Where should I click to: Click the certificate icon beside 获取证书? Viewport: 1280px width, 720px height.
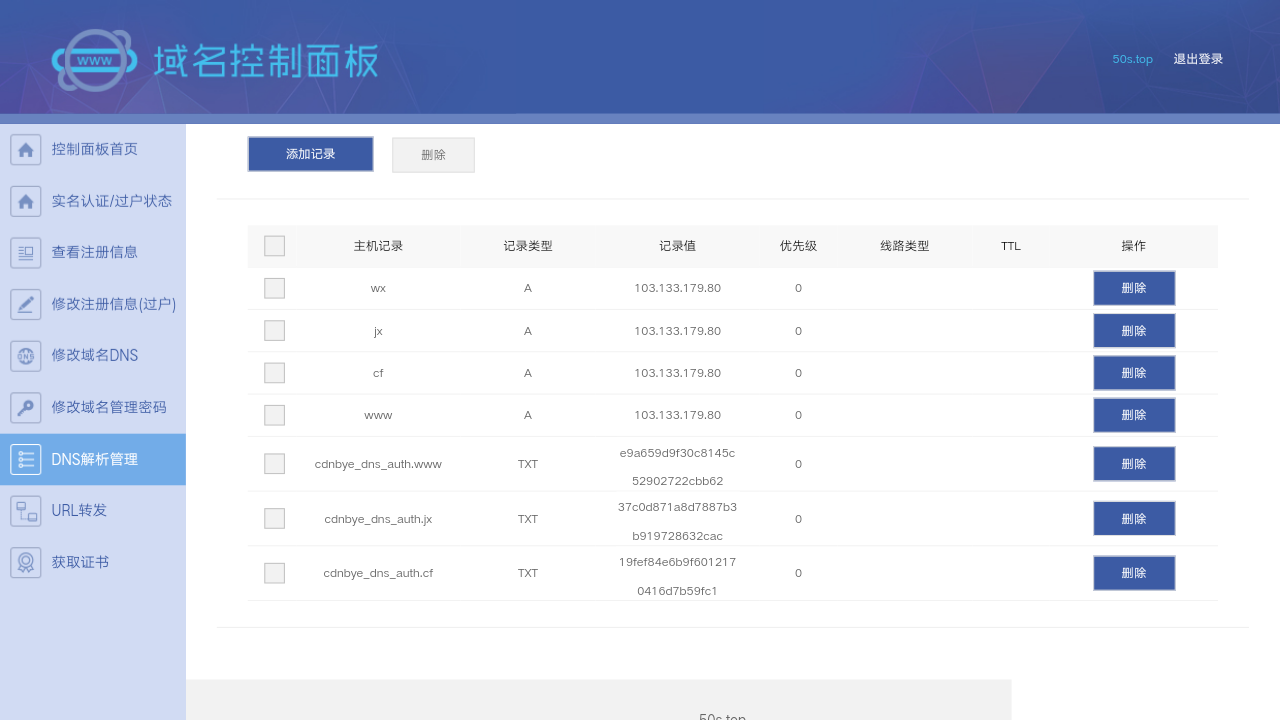(x=25, y=561)
